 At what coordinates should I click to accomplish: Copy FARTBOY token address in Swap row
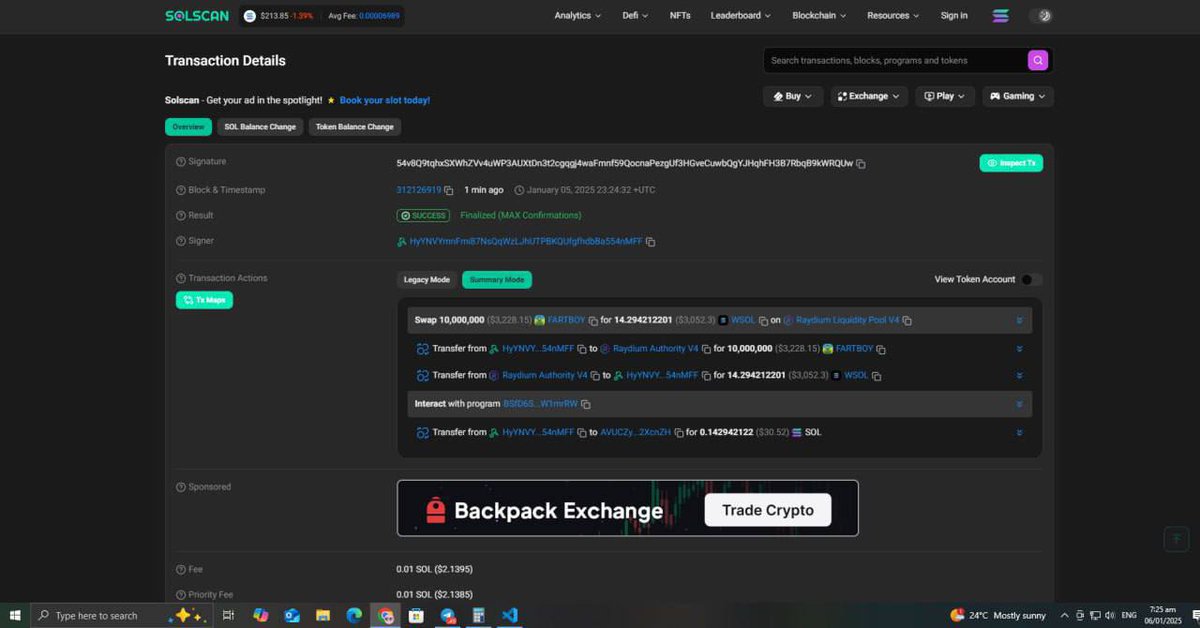594,321
